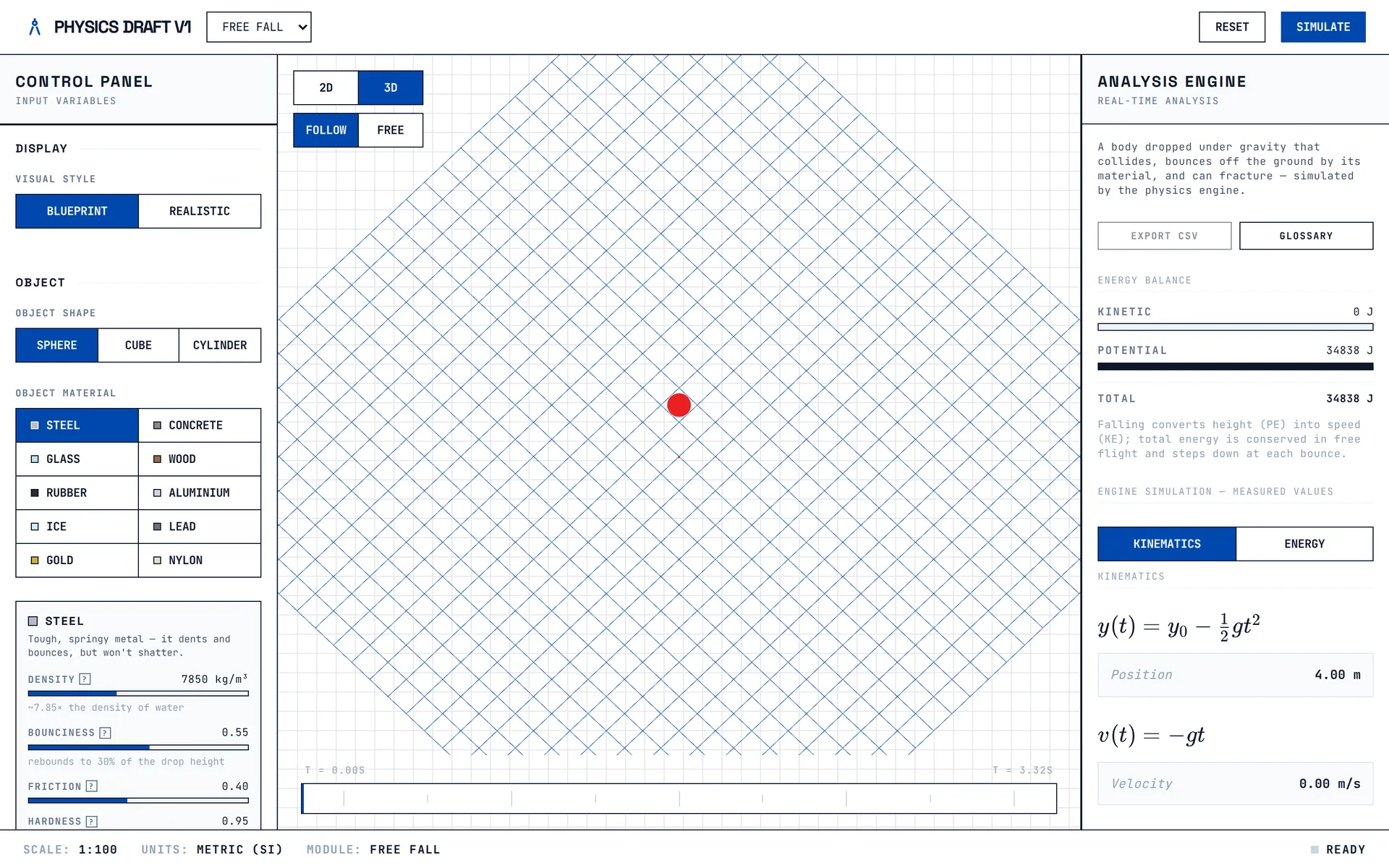
Task: Select the Wood material
Action: point(200,459)
